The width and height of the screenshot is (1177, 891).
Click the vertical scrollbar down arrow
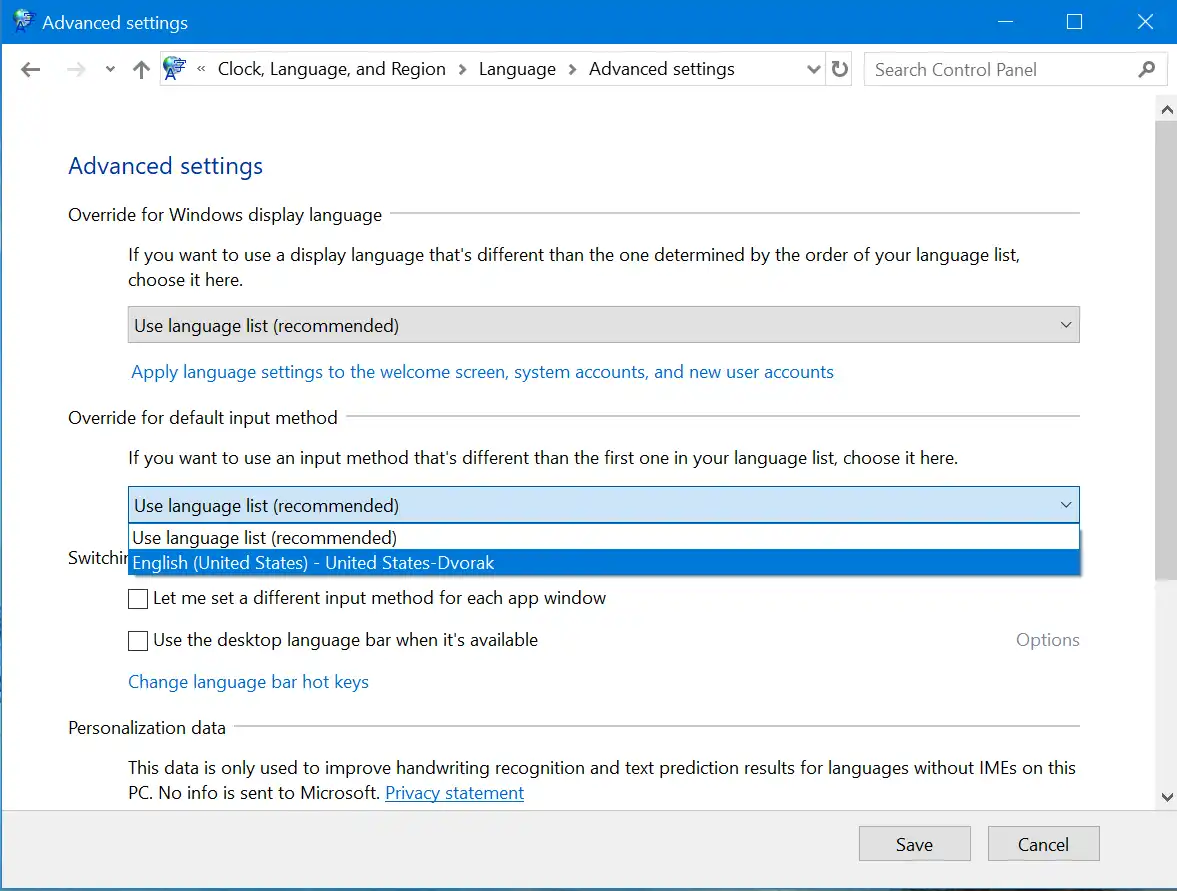[x=1166, y=797]
